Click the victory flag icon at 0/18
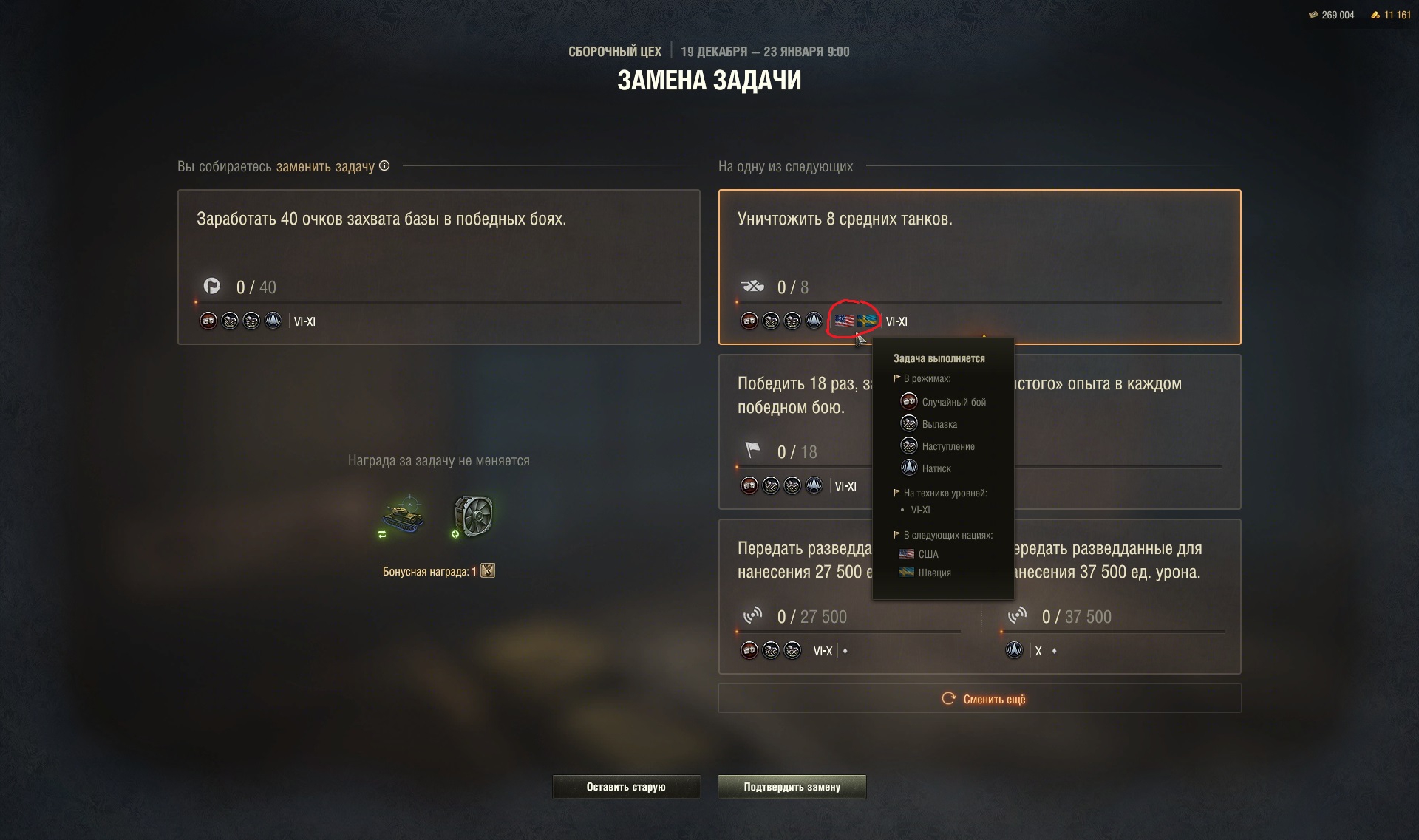The height and width of the screenshot is (840, 1419). [752, 450]
